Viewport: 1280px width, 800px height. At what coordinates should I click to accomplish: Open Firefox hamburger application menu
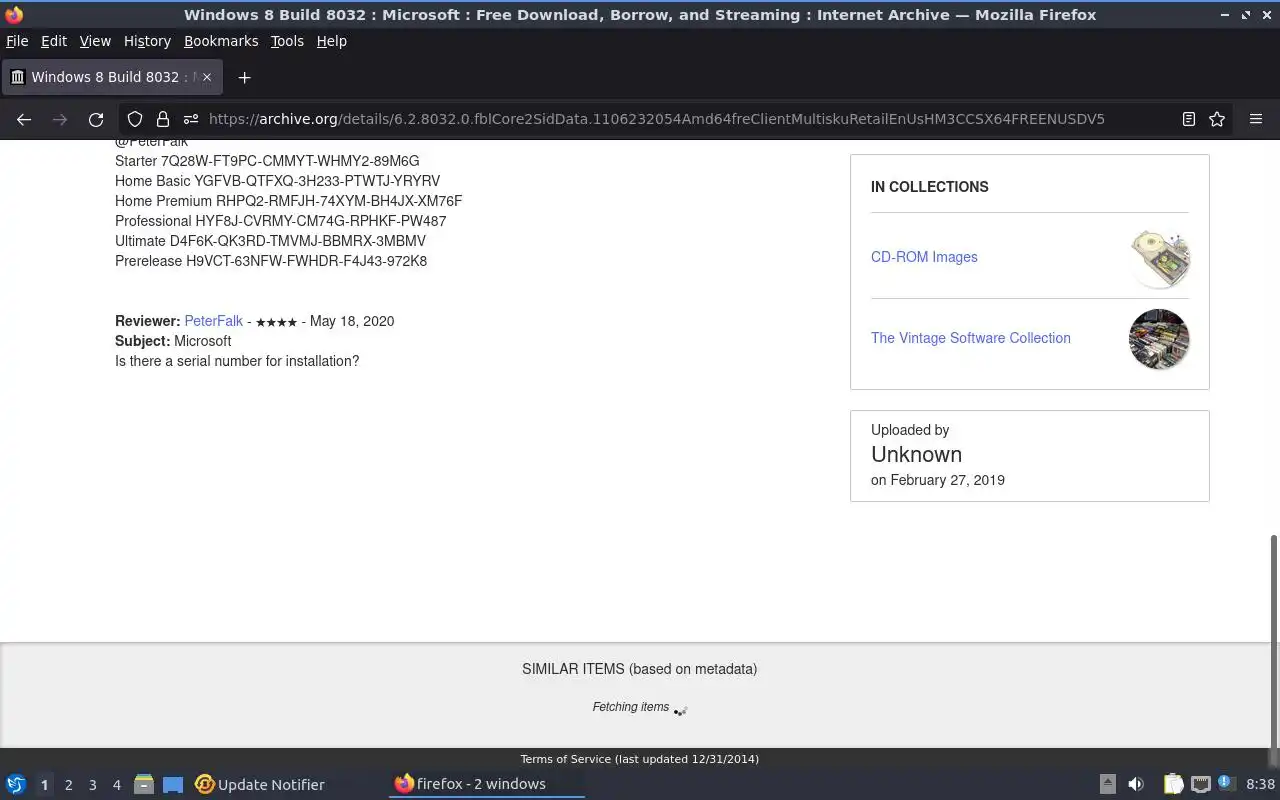(1256, 119)
